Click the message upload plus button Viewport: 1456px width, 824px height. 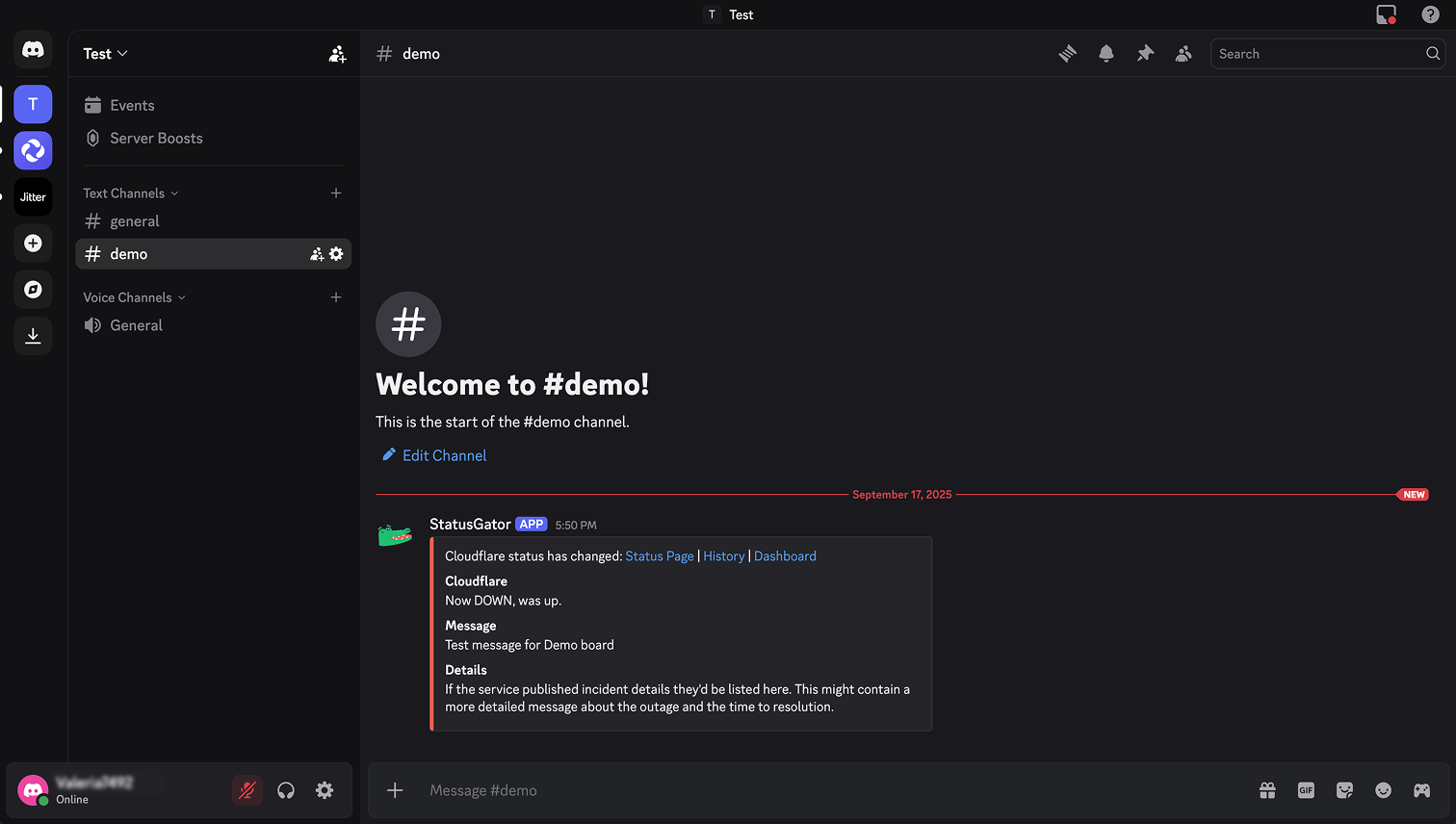395,790
